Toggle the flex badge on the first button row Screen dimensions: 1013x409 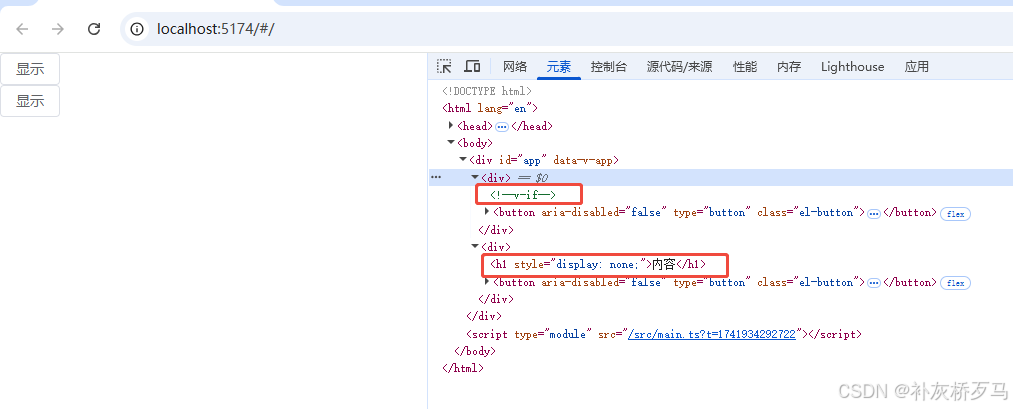(956, 214)
